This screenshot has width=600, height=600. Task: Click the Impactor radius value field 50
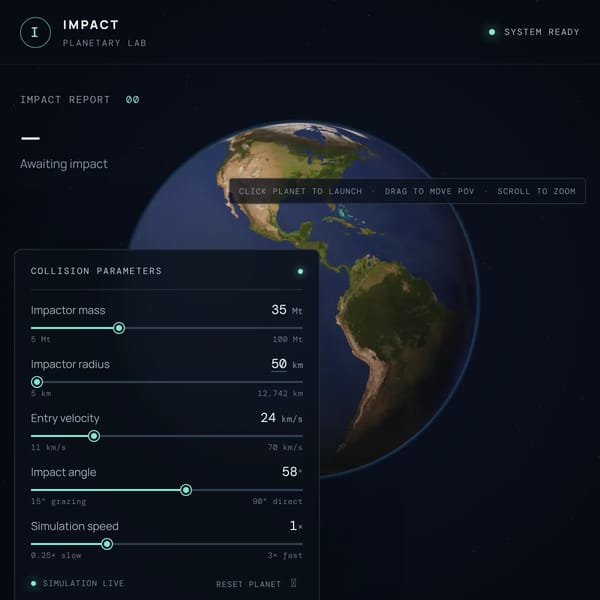click(279, 364)
